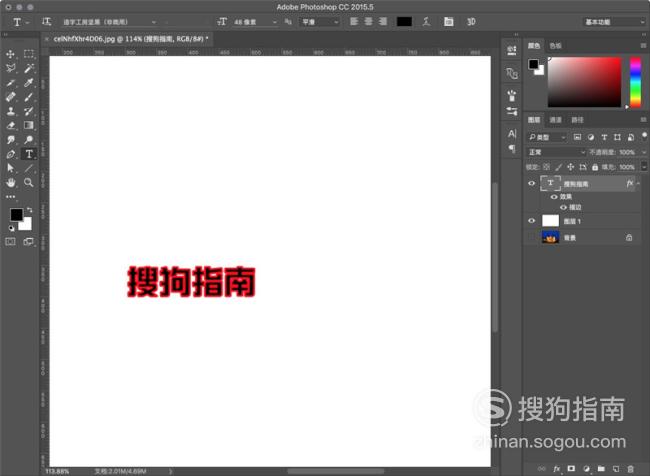The width and height of the screenshot is (650, 476).
Task: Filter layers by type layers
Action: coord(604,137)
